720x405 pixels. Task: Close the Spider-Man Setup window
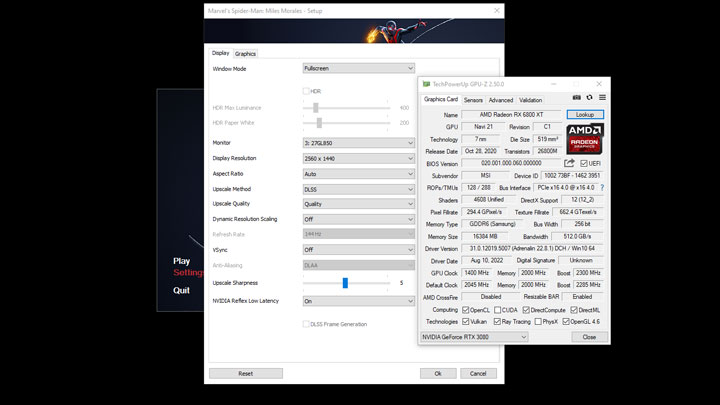coord(497,11)
